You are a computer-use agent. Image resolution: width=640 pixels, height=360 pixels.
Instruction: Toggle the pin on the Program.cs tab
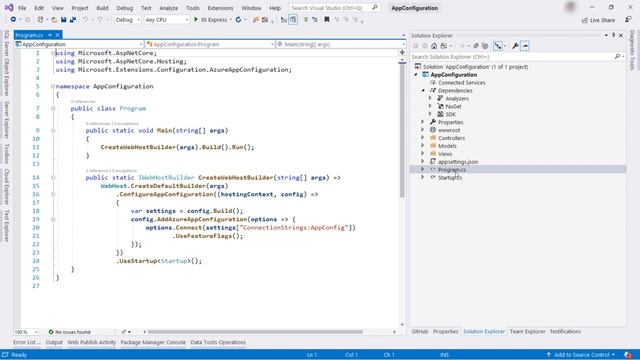coord(50,35)
